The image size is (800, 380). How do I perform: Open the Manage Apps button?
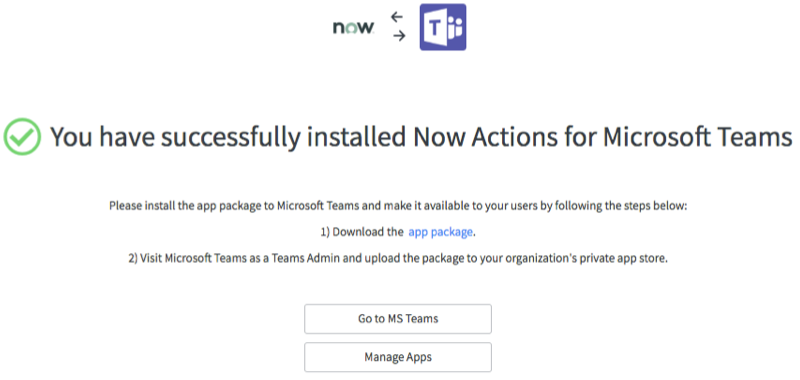(398, 357)
